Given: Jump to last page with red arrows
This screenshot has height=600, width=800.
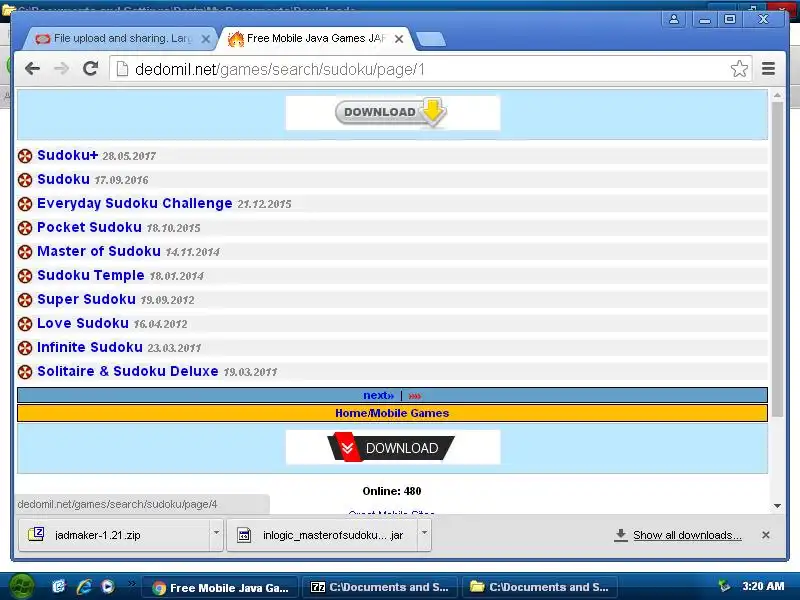Looking at the screenshot, I should 415,396.
